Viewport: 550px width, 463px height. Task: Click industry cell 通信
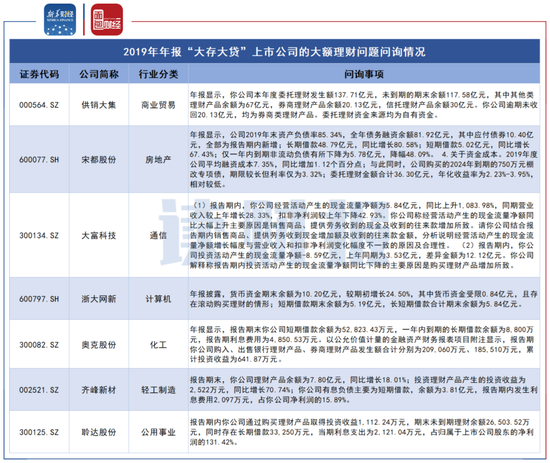point(158,235)
